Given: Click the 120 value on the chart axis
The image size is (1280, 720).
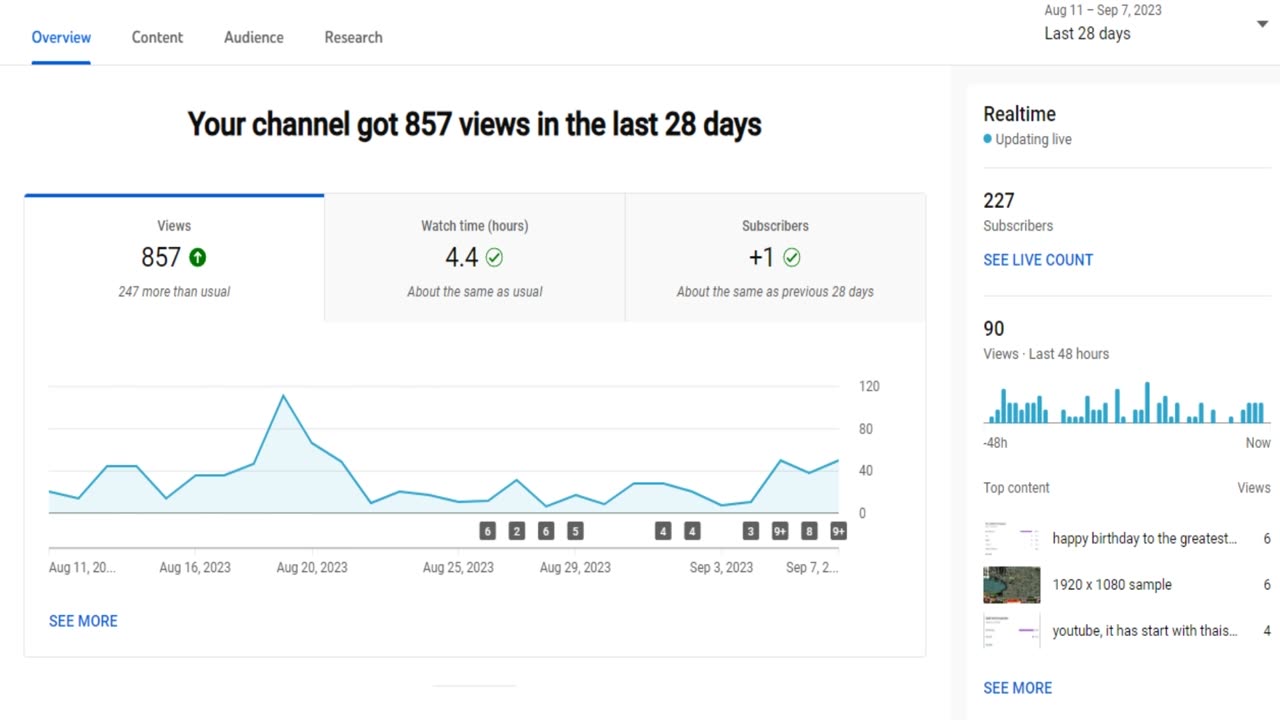Looking at the screenshot, I should coord(869,387).
